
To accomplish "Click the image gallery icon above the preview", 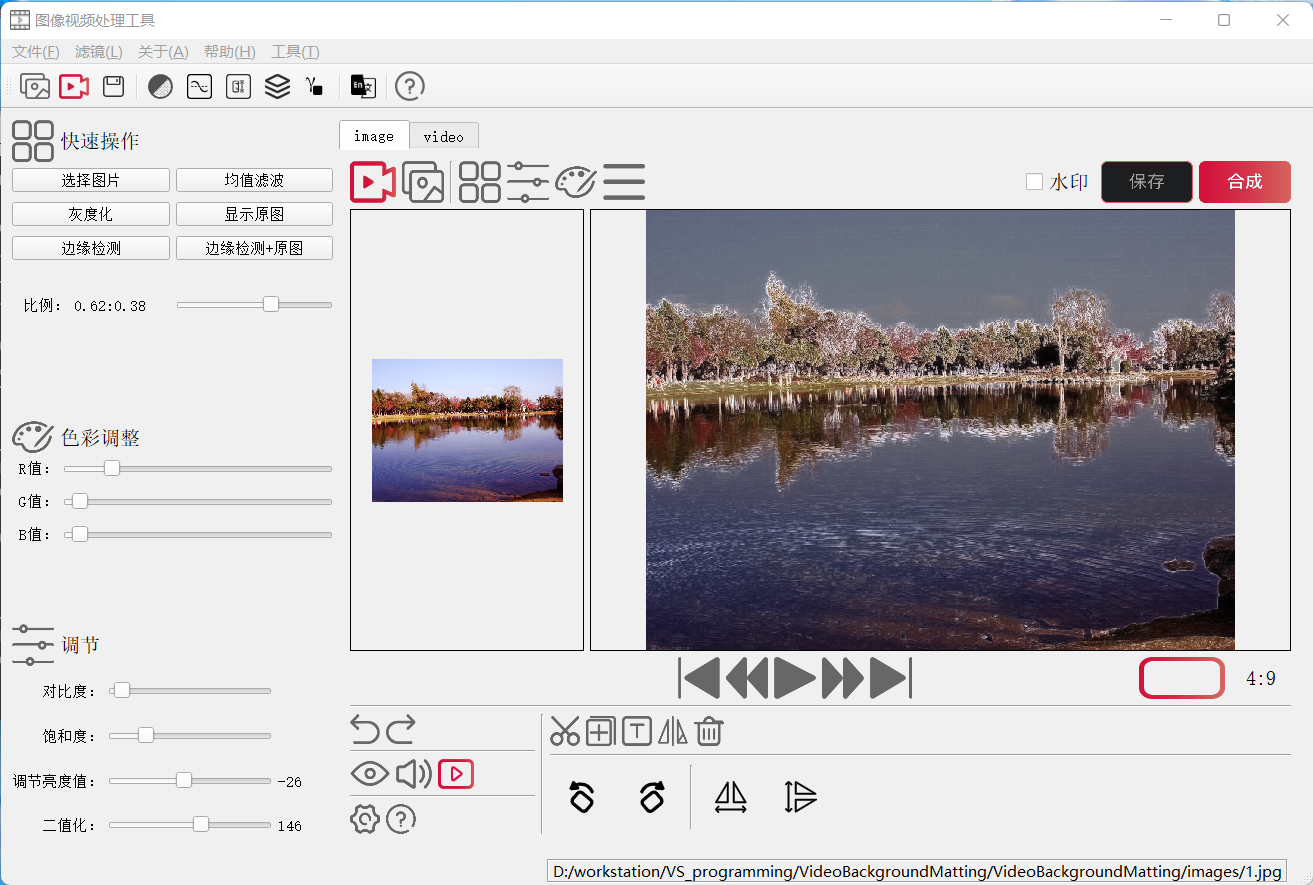I will [x=423, y=182].
